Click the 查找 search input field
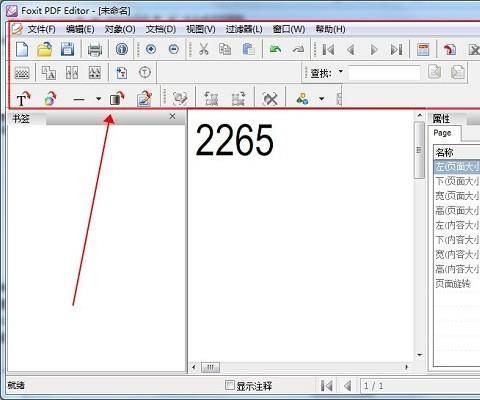 click(x=384, y=73)
